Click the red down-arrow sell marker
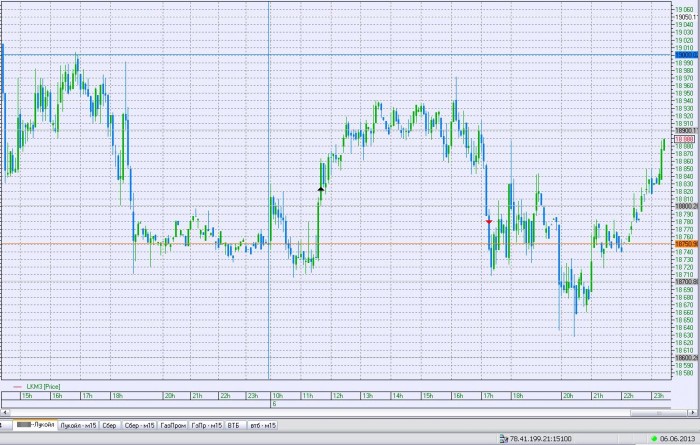 489,221
